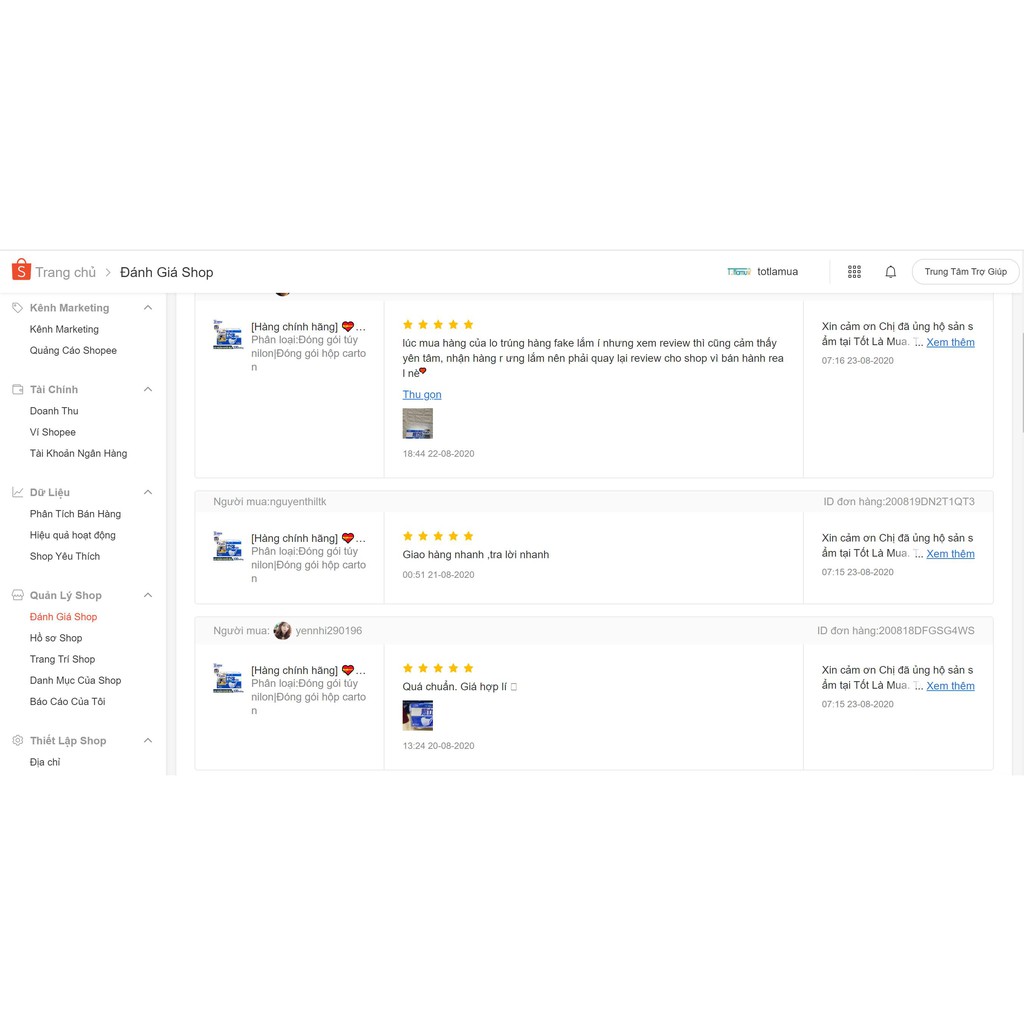Screen dimensions: 1024x1024
Task: Click the Thiết Lập Shop gear icon
Action: 17,741
